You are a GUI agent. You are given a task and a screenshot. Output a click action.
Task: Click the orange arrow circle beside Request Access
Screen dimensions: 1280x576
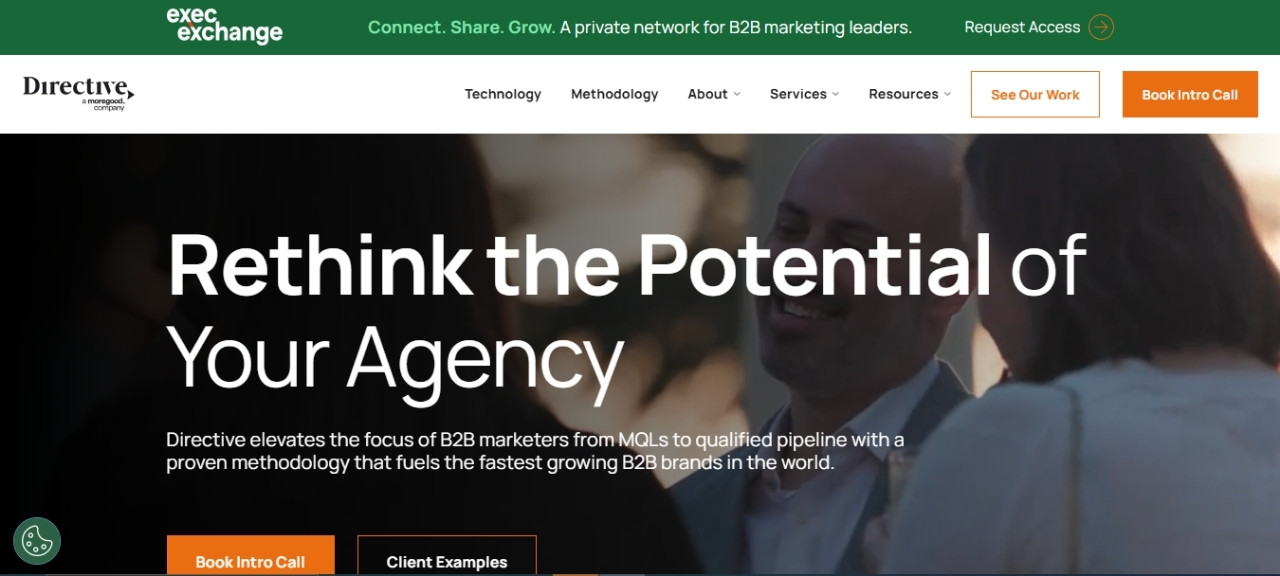click(x=1101, y=27)
